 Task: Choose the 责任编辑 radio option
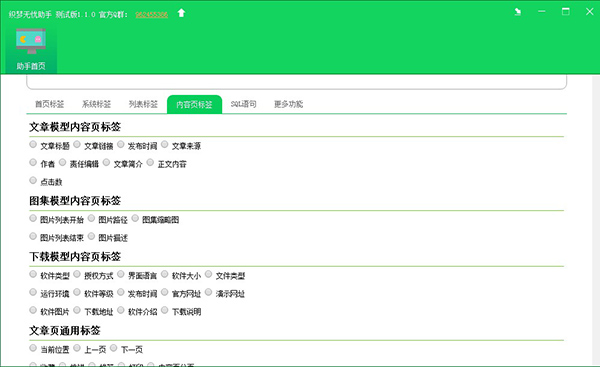[x=62, y=162]
